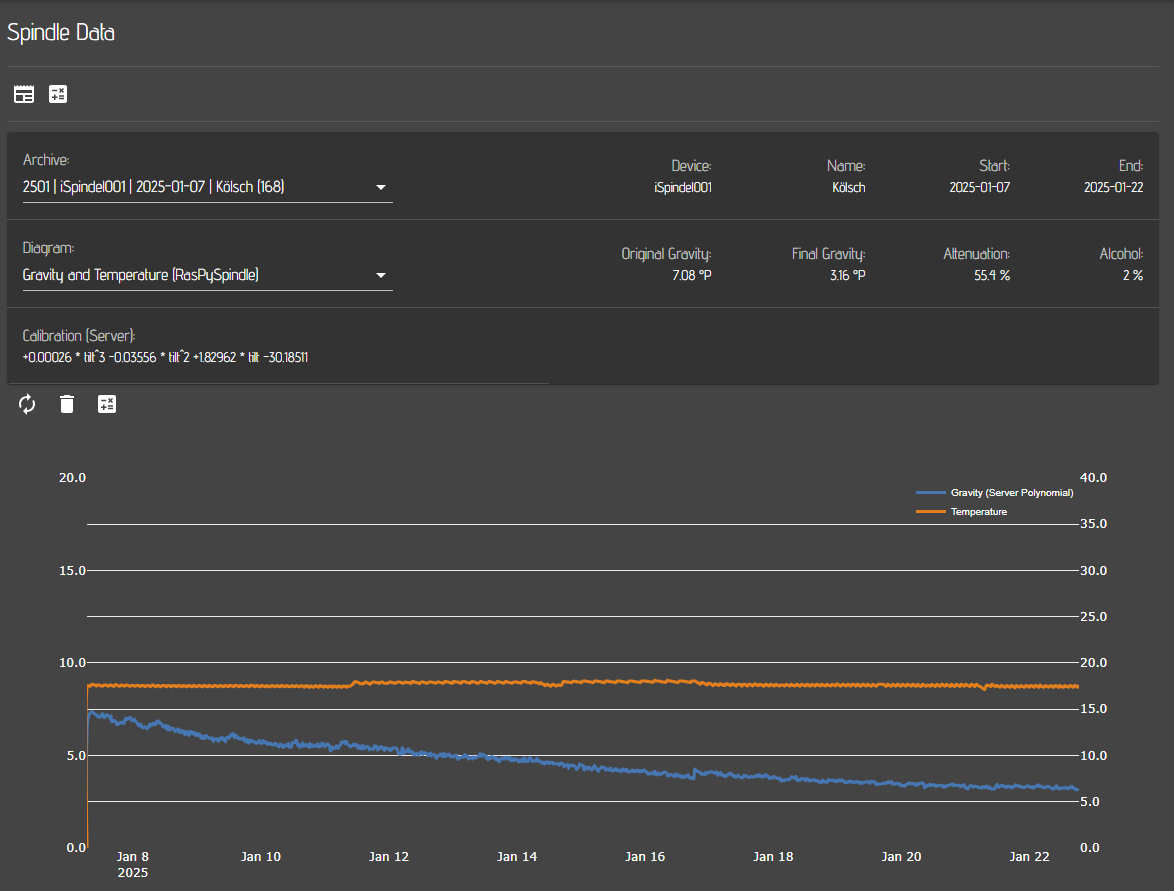Click the Jan 16 x-axis date label
The width and height of the screenshot is (1174, 891).
tap(644, 857)
